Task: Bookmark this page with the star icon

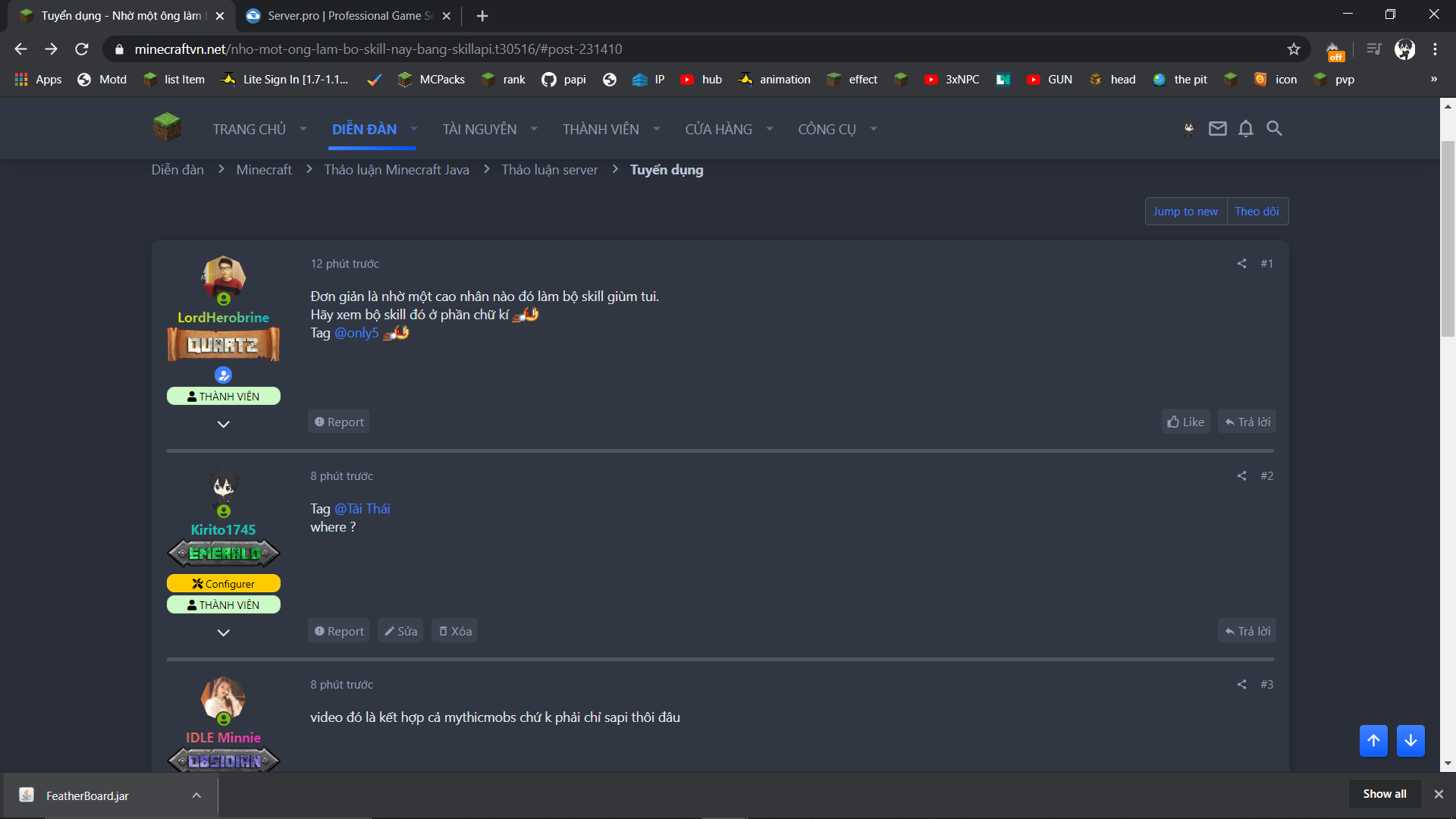Action: click(x=1294, y=49)
